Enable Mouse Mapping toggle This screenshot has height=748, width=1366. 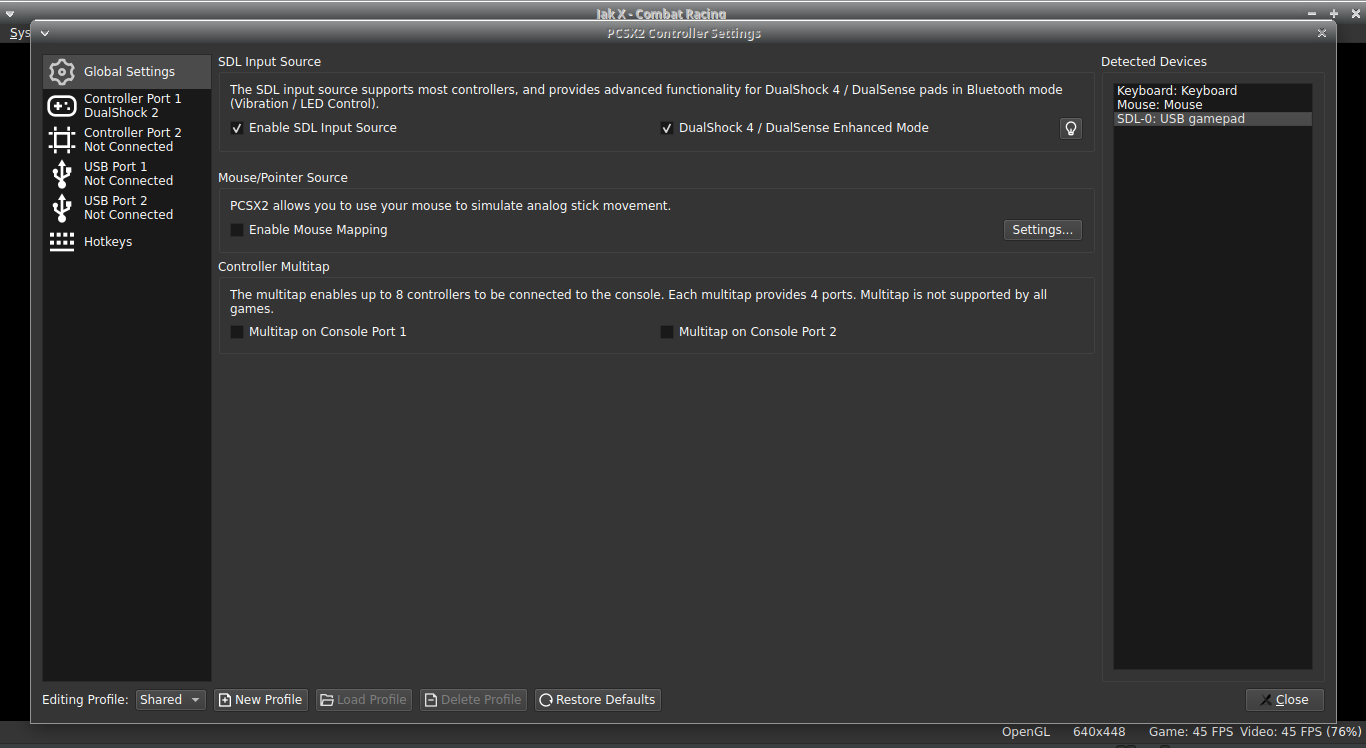tap(236, 229)
